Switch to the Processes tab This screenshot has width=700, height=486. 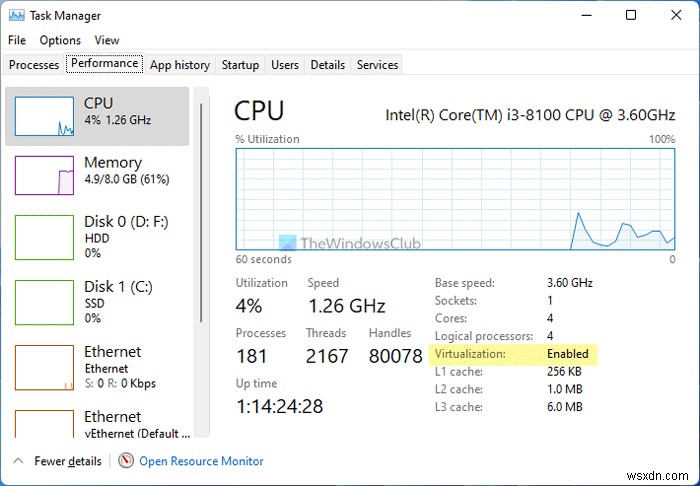[x=34, y=65]
